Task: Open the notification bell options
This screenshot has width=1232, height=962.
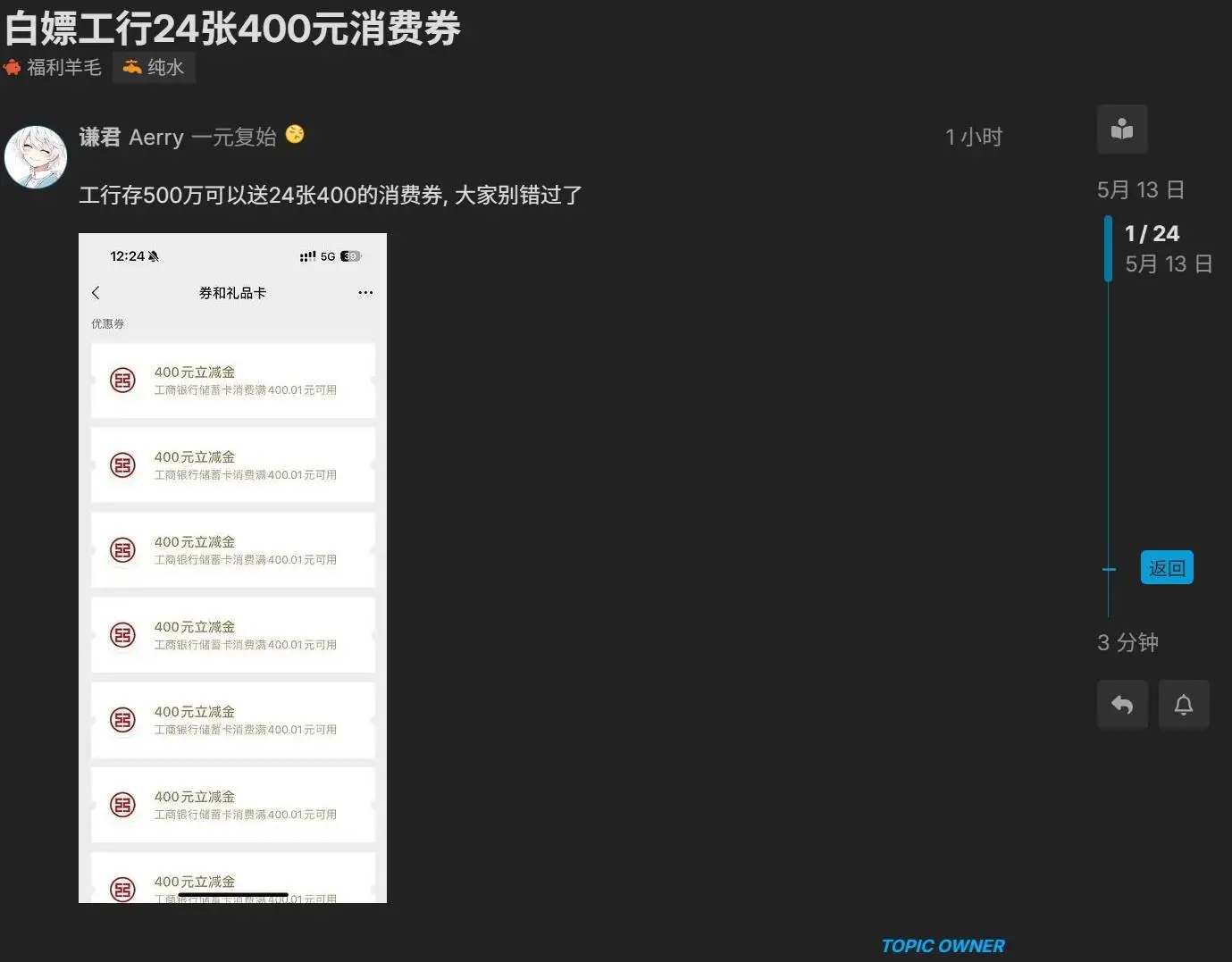Action: click(x=1184, y=705)
